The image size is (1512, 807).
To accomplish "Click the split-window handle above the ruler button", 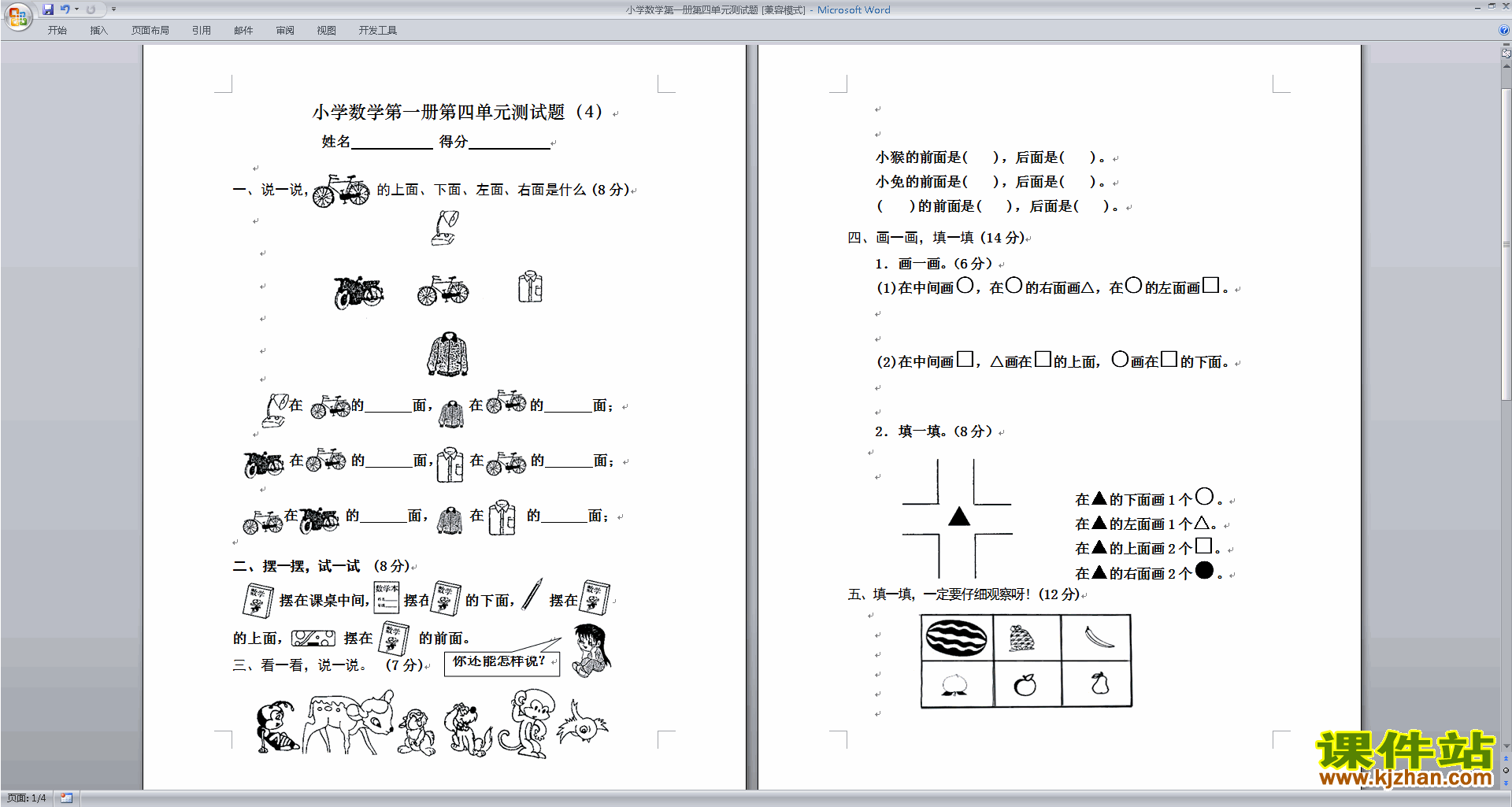I will 1506,45.
